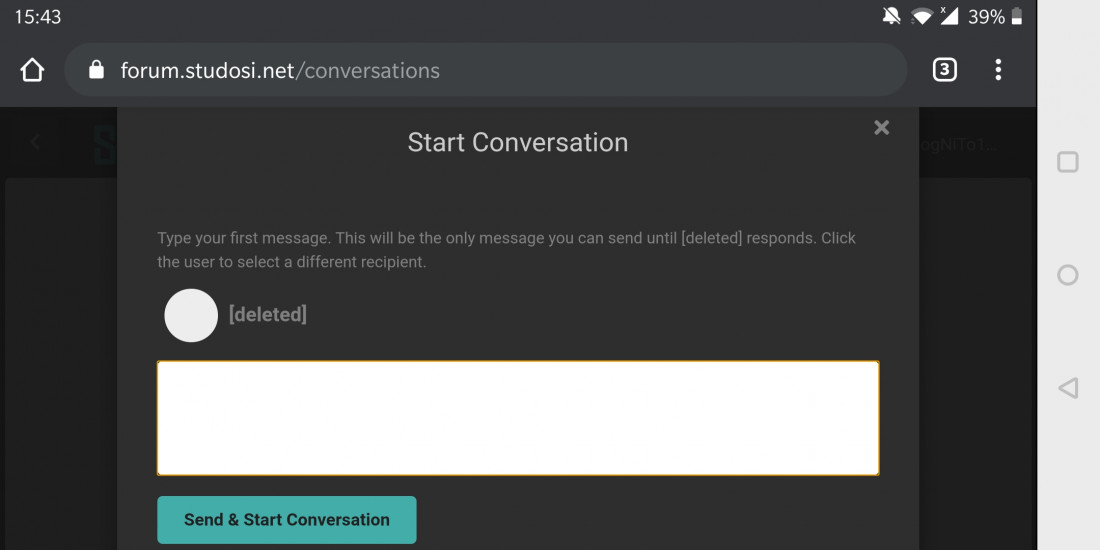
Task: Open Chrome's three-dot overflow menu
Action: click(998, 69)
